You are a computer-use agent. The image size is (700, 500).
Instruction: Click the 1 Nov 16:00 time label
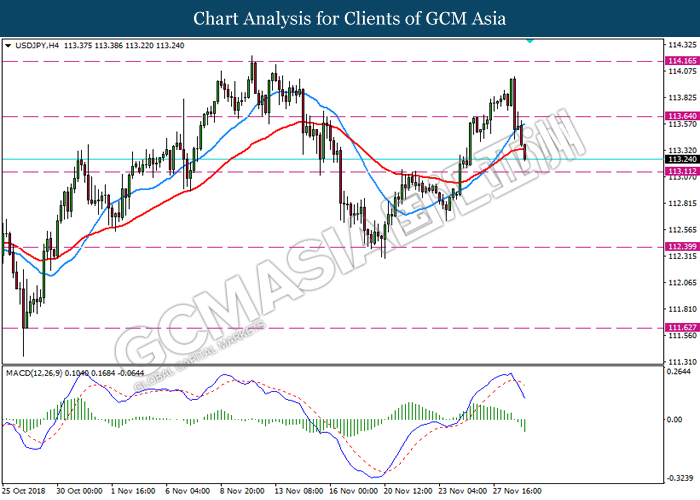click(133, 491)
